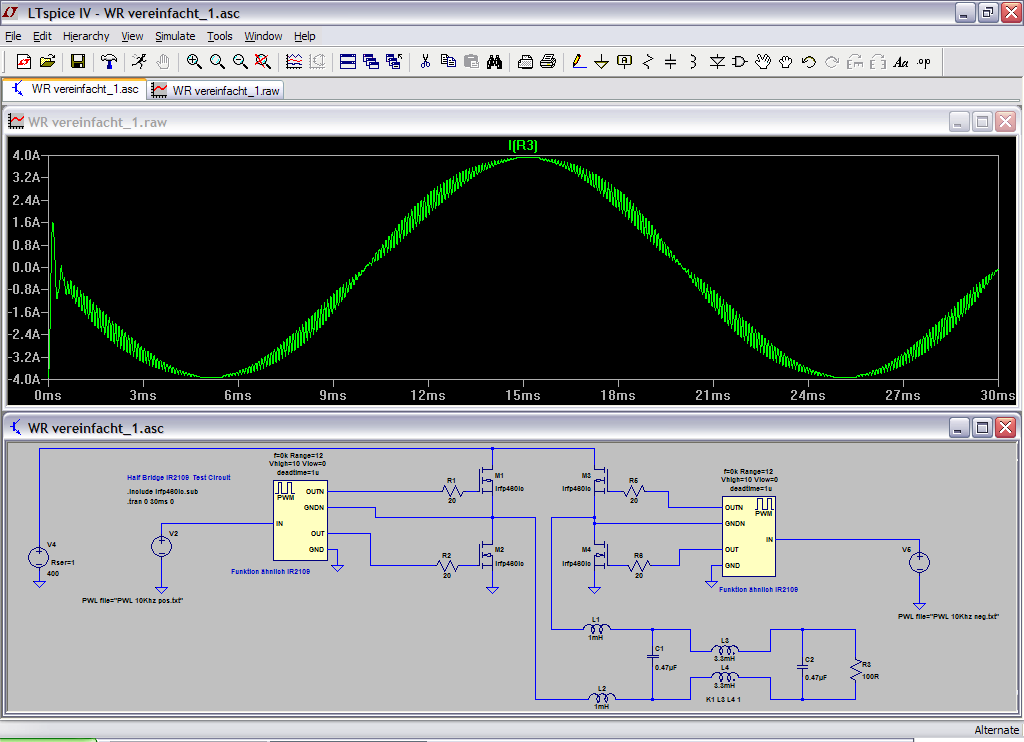Image resolution: width=1024 pixels, height=742 pixels.
Task: Click the SPICE directive .op icon
Action: [x=924, y=61]
